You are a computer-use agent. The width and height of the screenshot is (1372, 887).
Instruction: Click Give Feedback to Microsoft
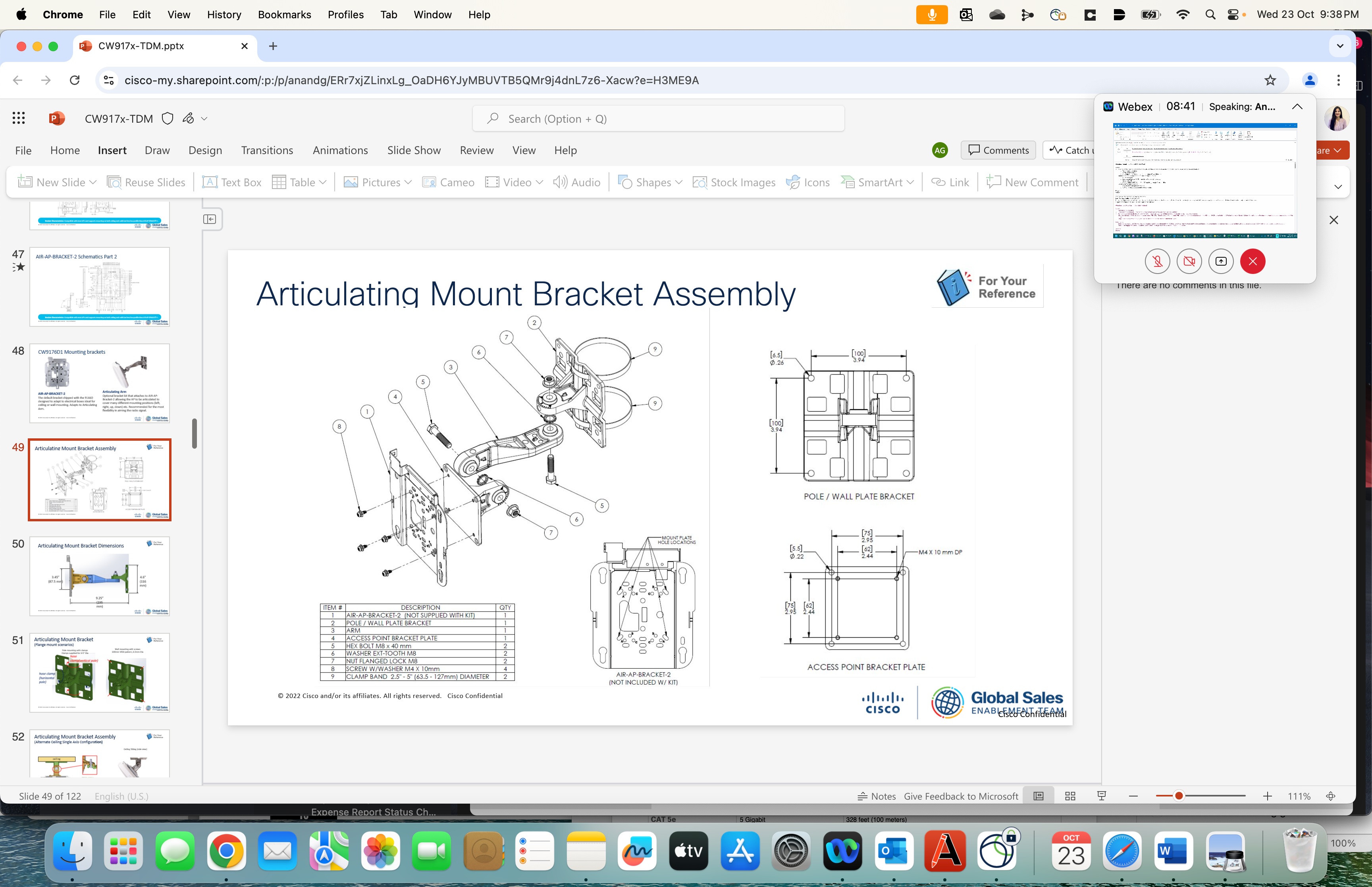960,796
